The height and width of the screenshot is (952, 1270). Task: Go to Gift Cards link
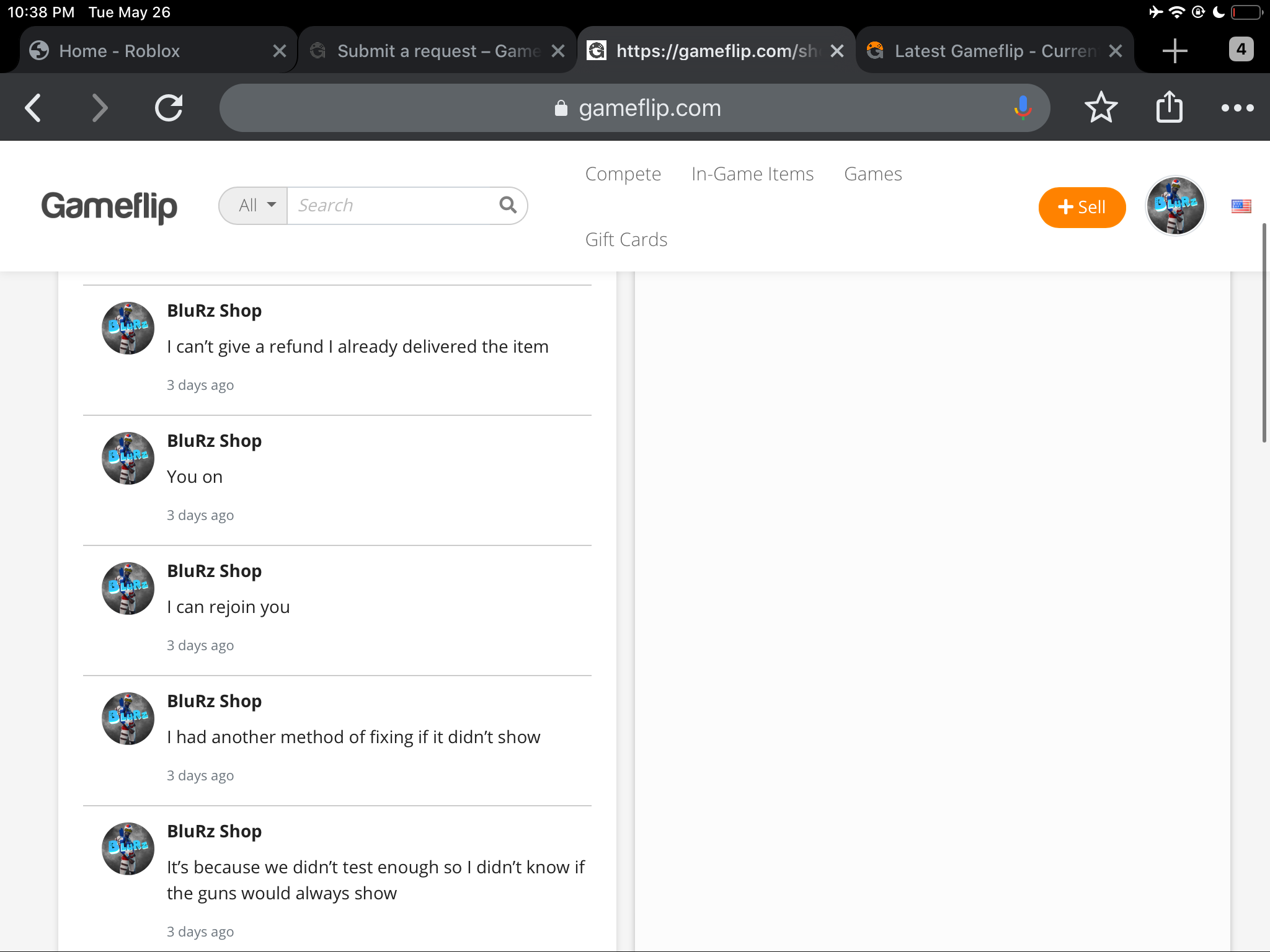point(626,240)
